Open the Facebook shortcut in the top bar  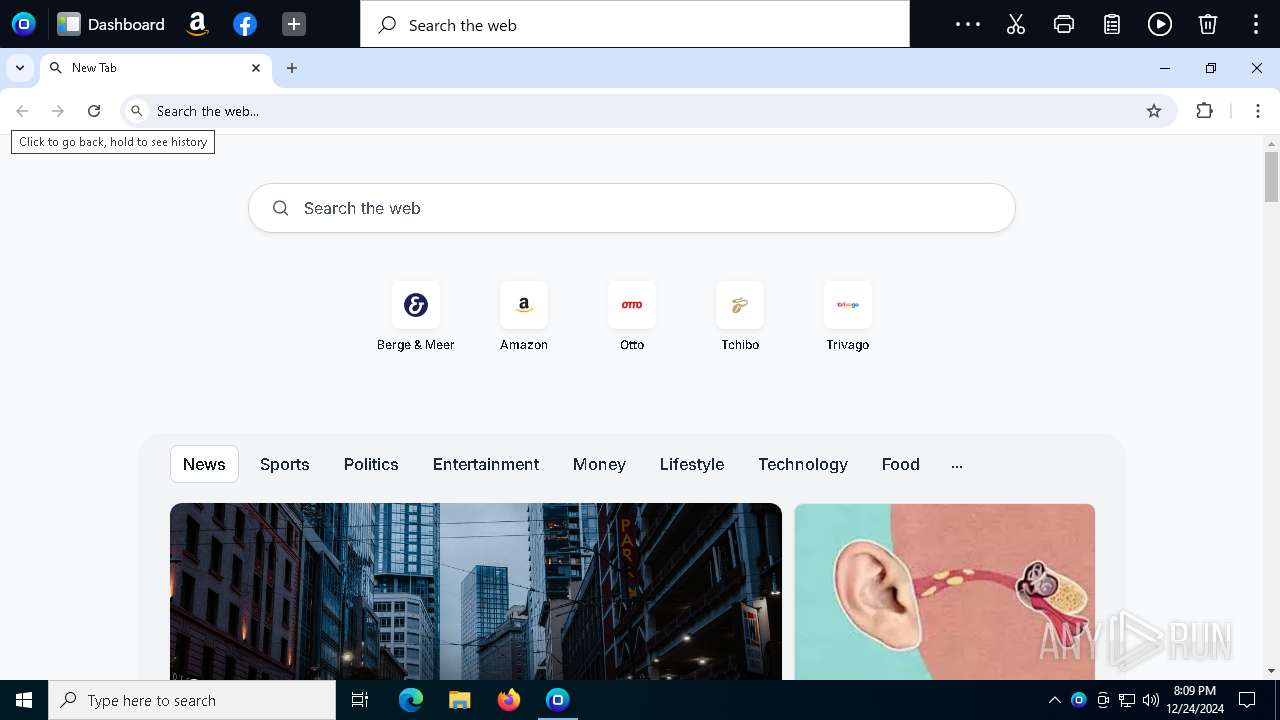pos(245,24)
